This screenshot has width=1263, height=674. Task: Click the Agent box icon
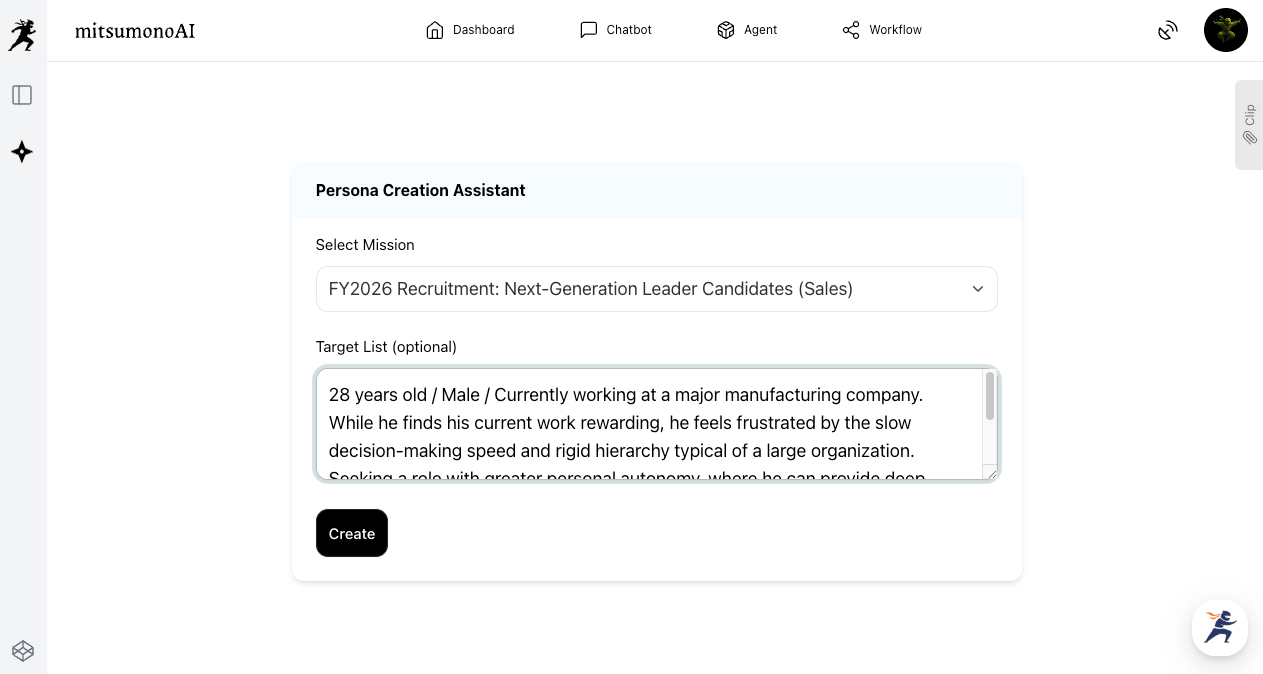pos(726,30)
